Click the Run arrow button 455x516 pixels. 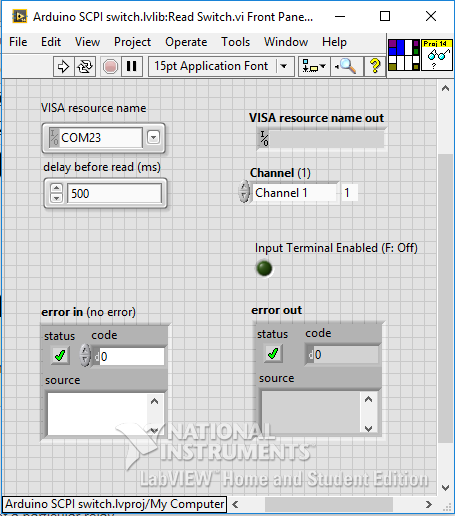(63, 66)
